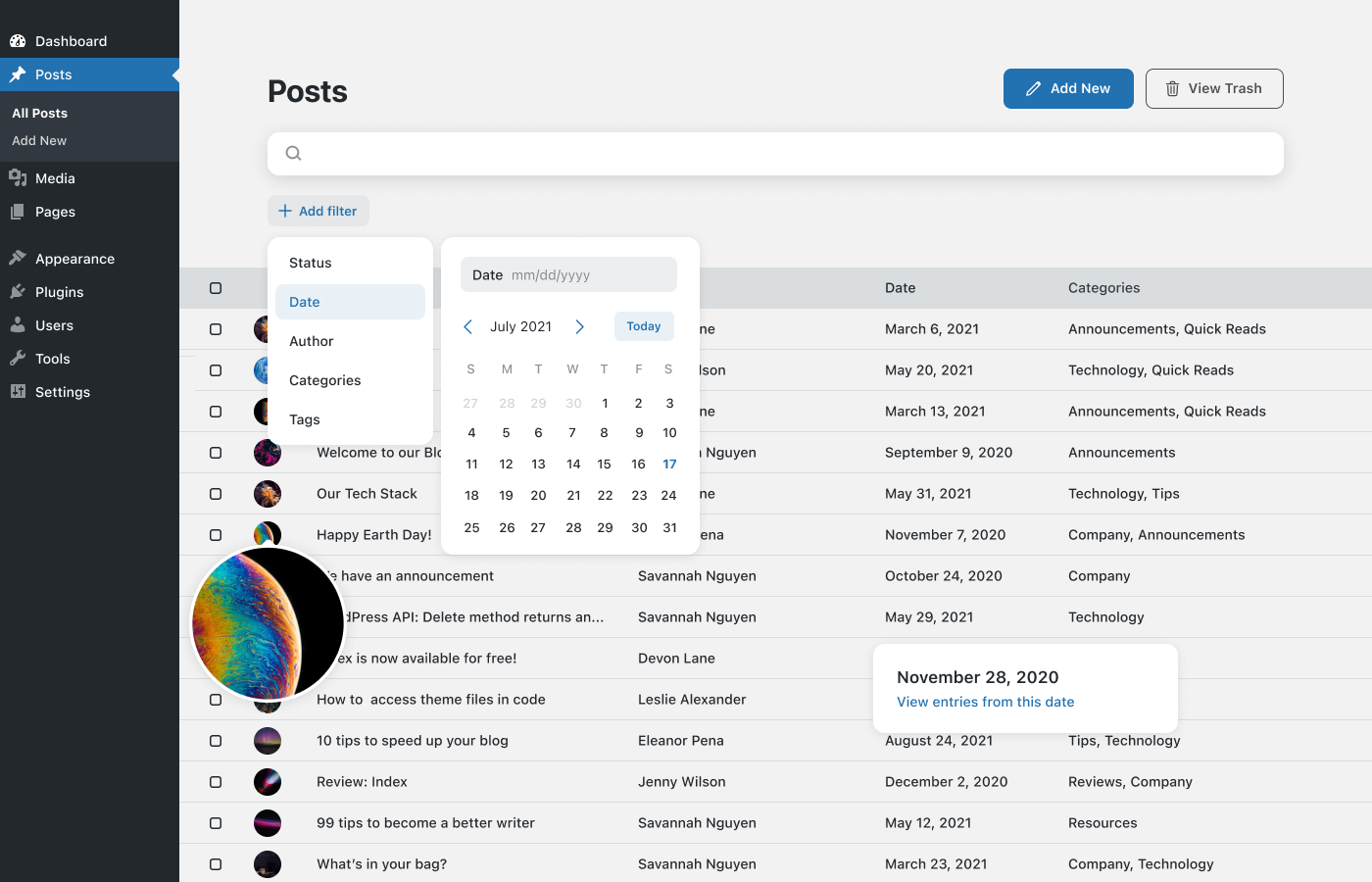Click the plus icon on Add filter
This screenshot has width=1372, height=882.
point(285,211)
